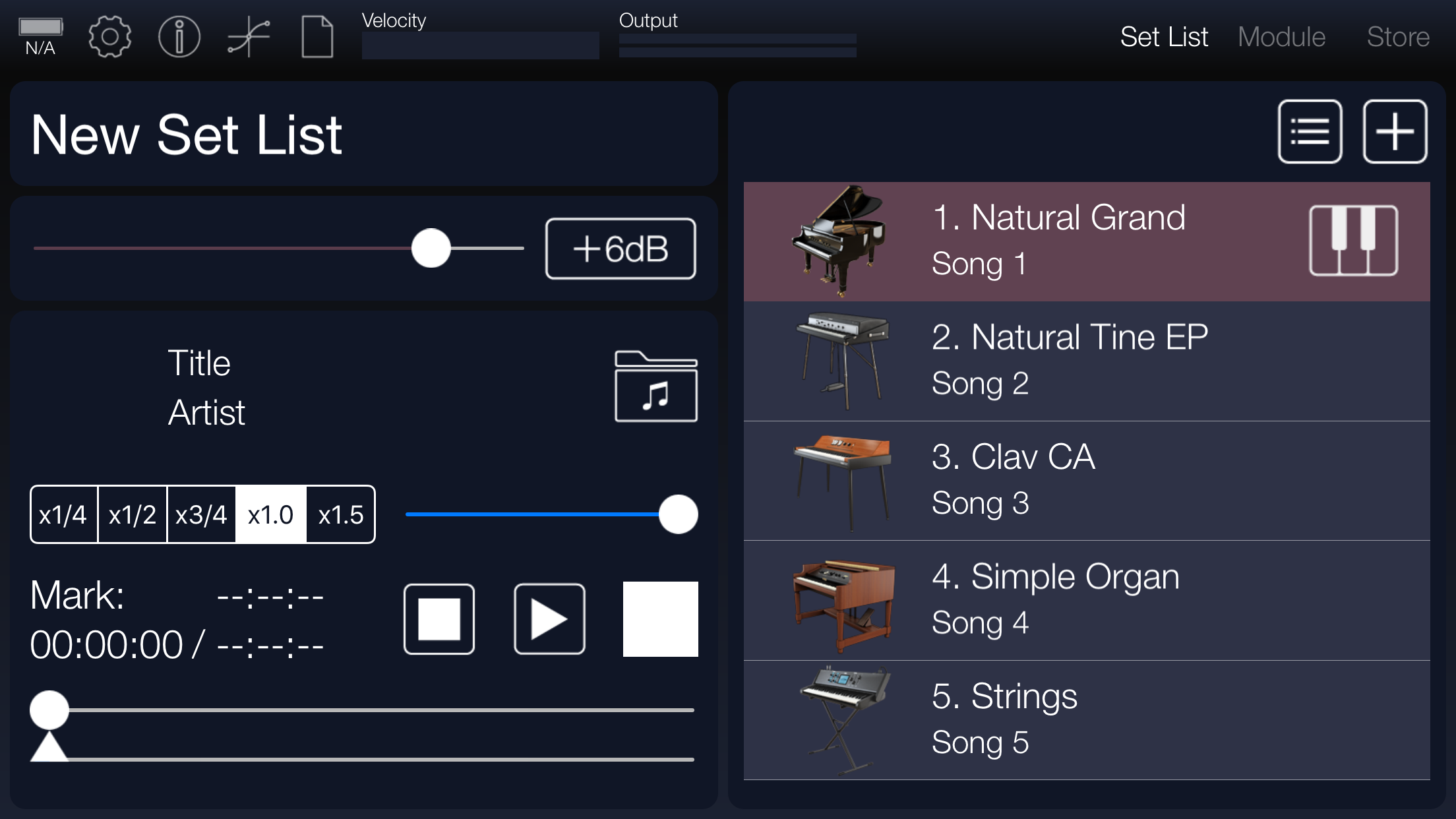This screenshot has height=819, width=1456.
Task: Select the Simple Organ thumbnail
Action: click(x=843, y=601)
